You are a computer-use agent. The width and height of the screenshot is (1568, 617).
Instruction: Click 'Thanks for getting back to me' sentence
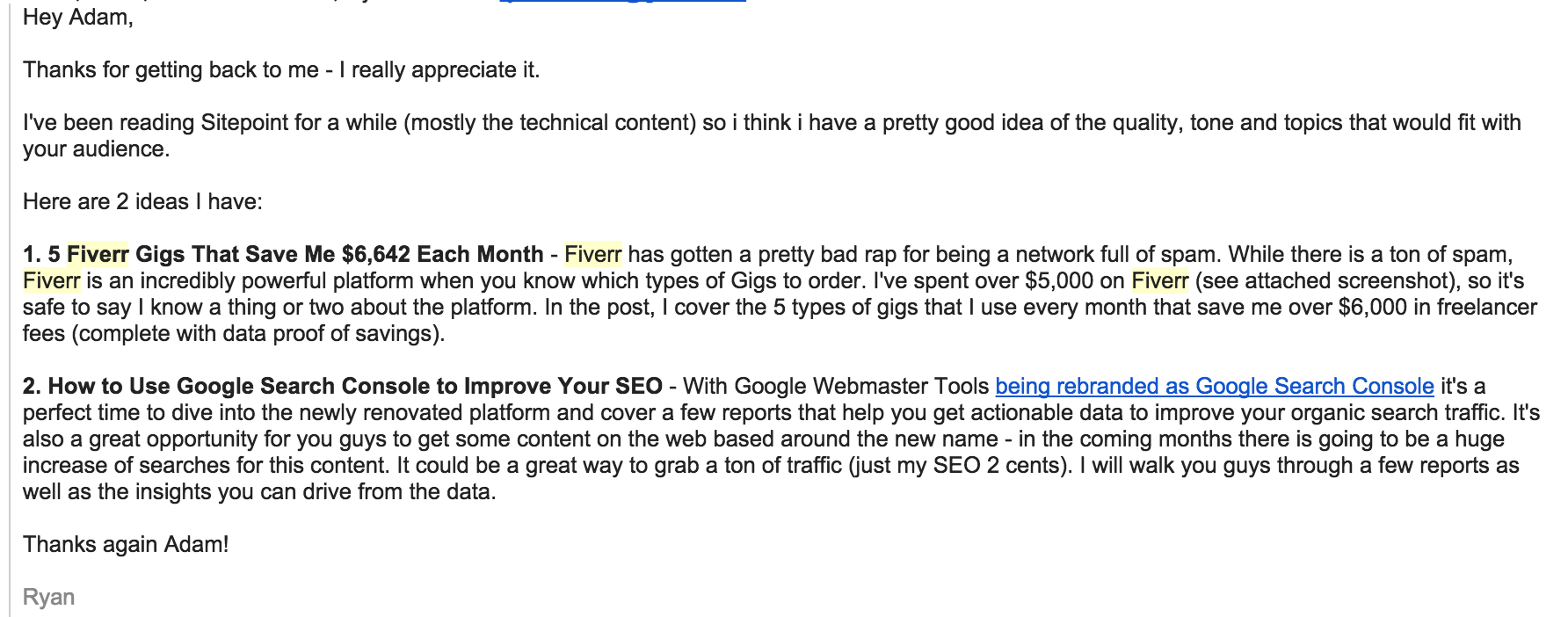pyautogui.click(x=171, y=69)
